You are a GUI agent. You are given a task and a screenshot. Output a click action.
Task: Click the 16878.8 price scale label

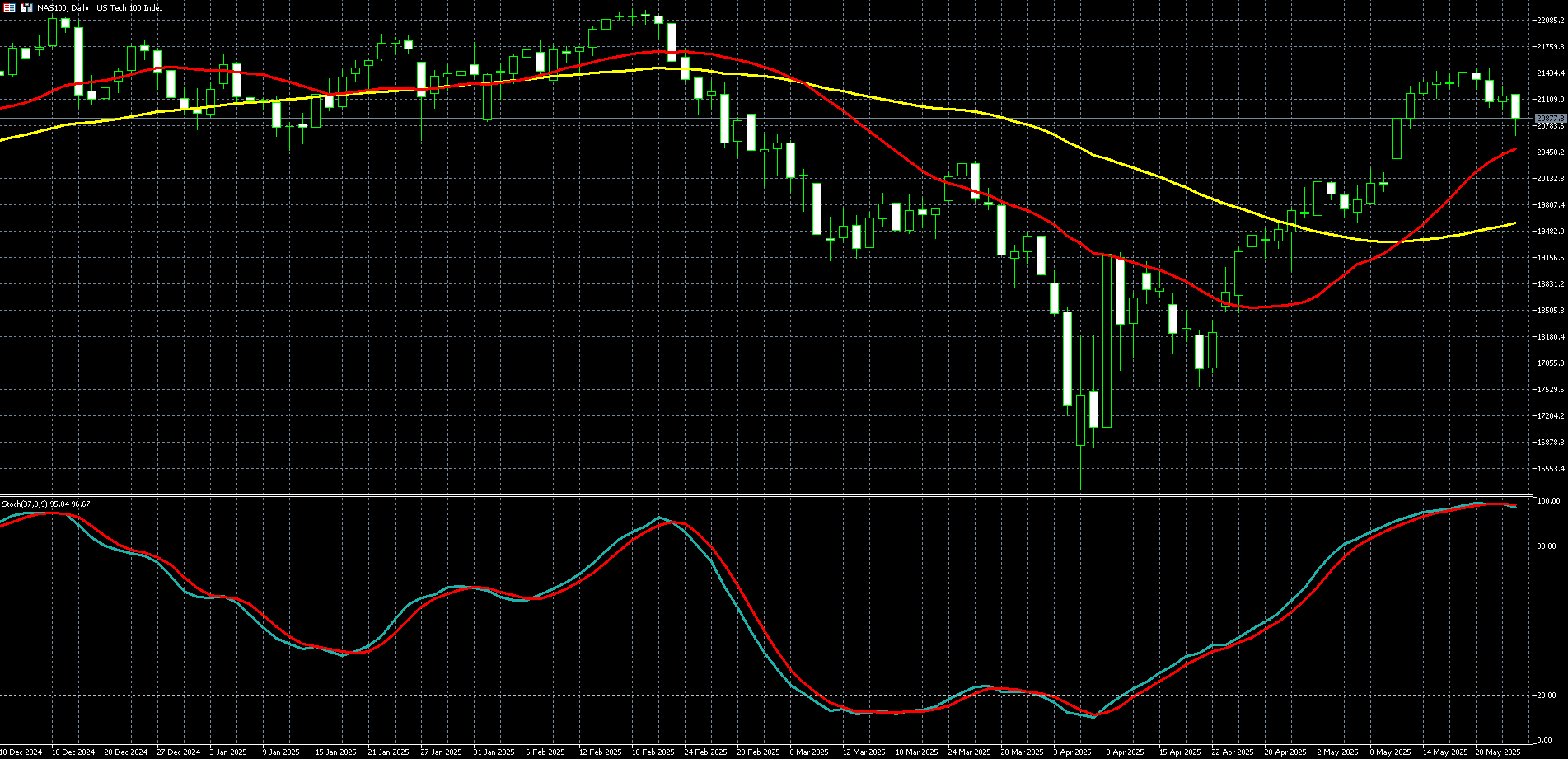tap(1550, 443)
